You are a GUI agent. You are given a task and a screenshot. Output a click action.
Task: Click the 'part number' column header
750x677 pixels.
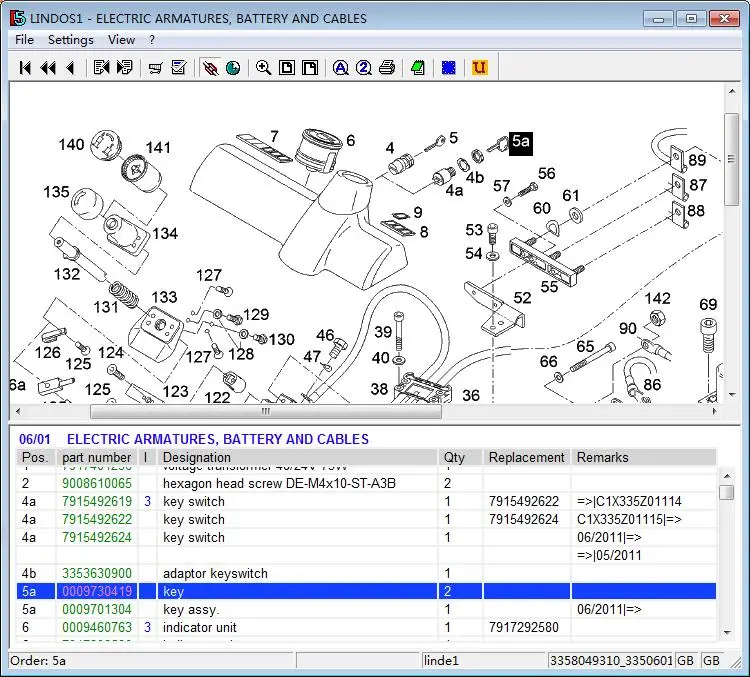(x=97, y=458)
